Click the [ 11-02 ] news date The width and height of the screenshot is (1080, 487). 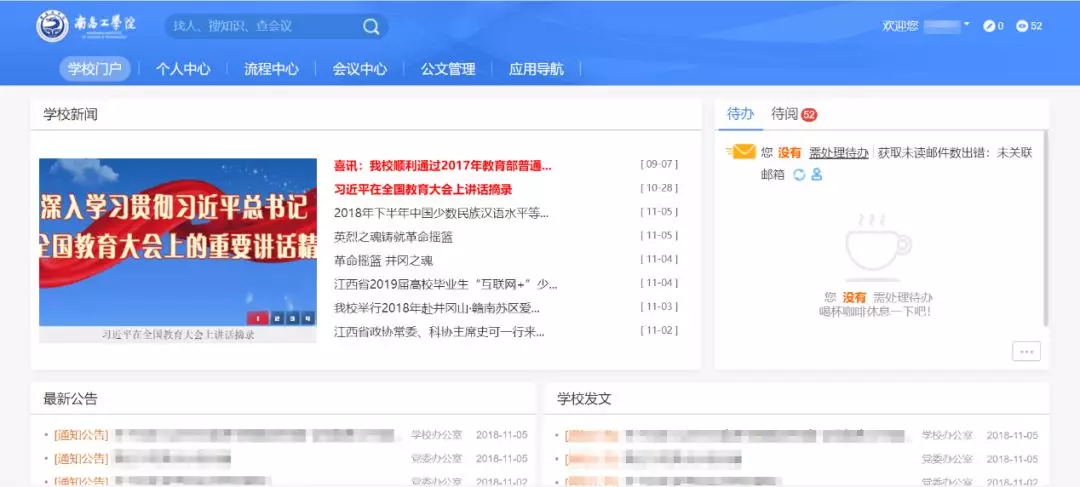659,331
